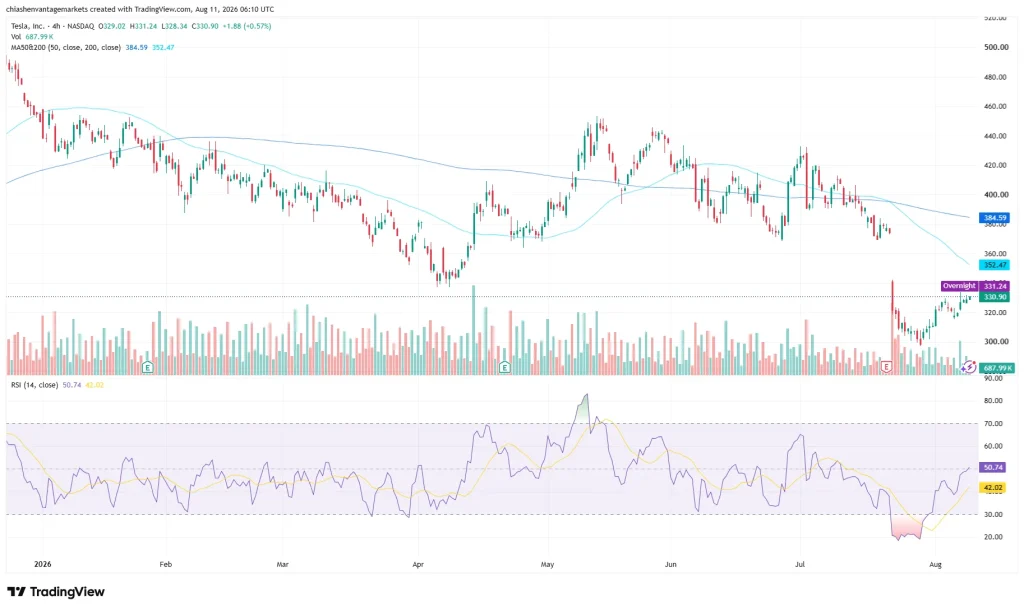
Task: Click the 70.00 RSI scale tick
Action: tap(993, 423)
